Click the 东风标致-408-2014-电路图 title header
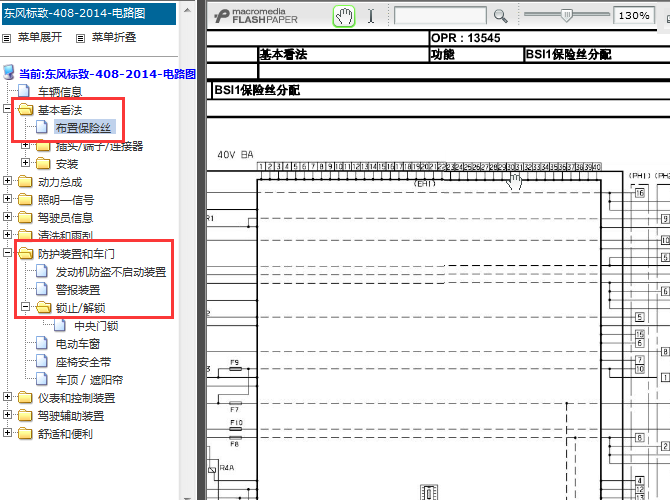 [88, 14]
